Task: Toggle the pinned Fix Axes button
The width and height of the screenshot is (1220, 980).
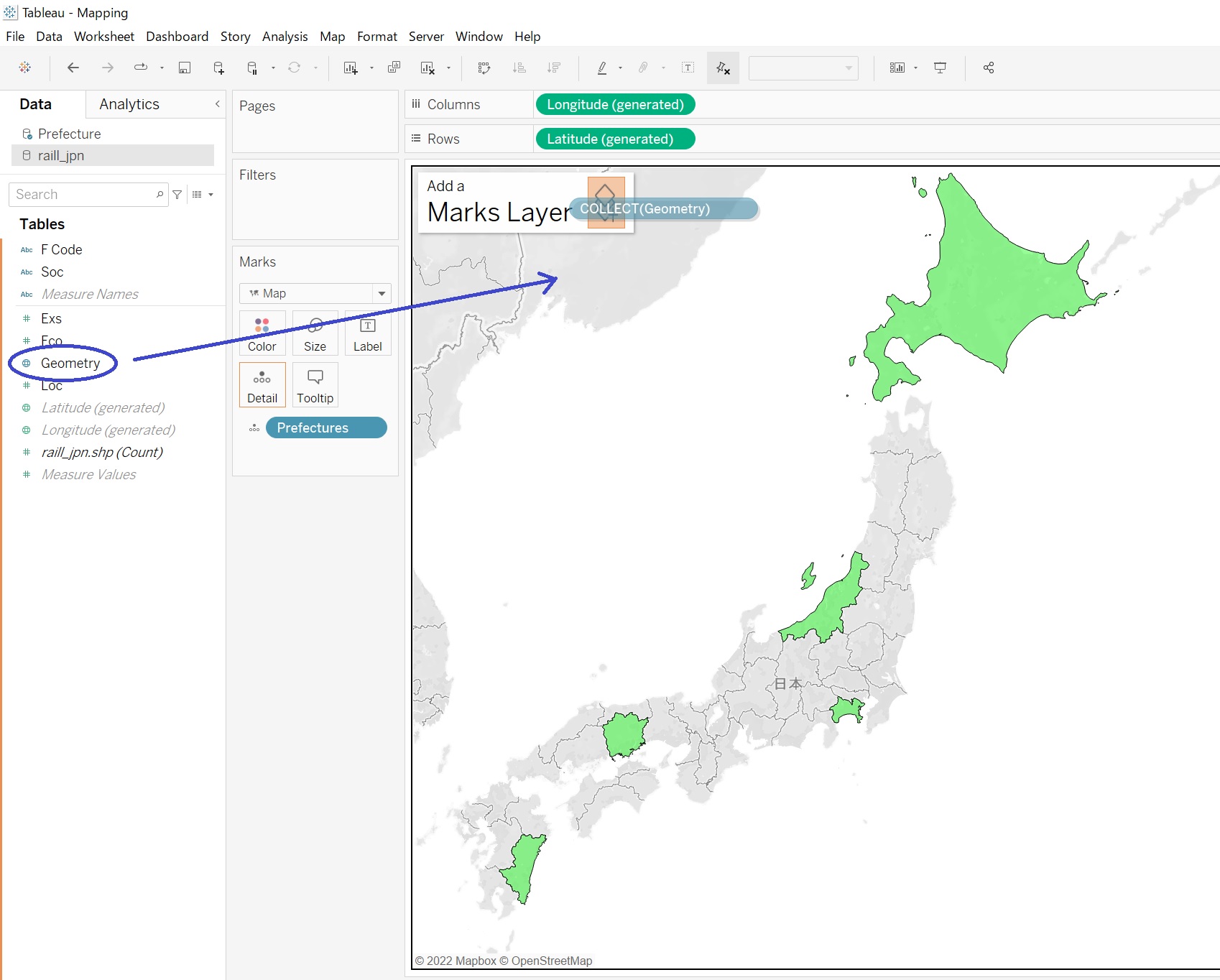Action: tap(724, 68)
